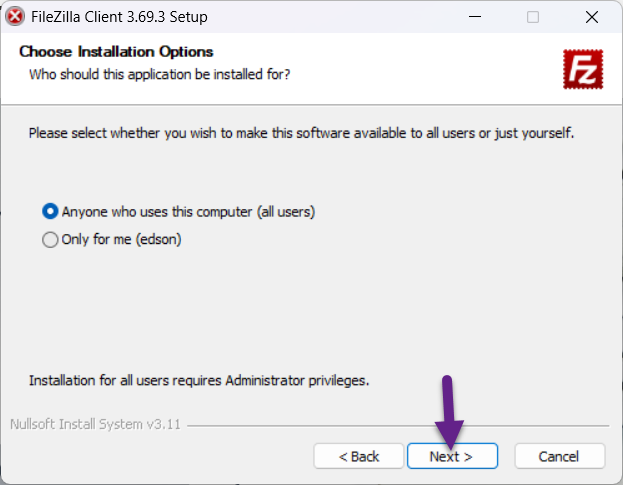Click the greyed-out maximize window button

(x=533, y=17)
